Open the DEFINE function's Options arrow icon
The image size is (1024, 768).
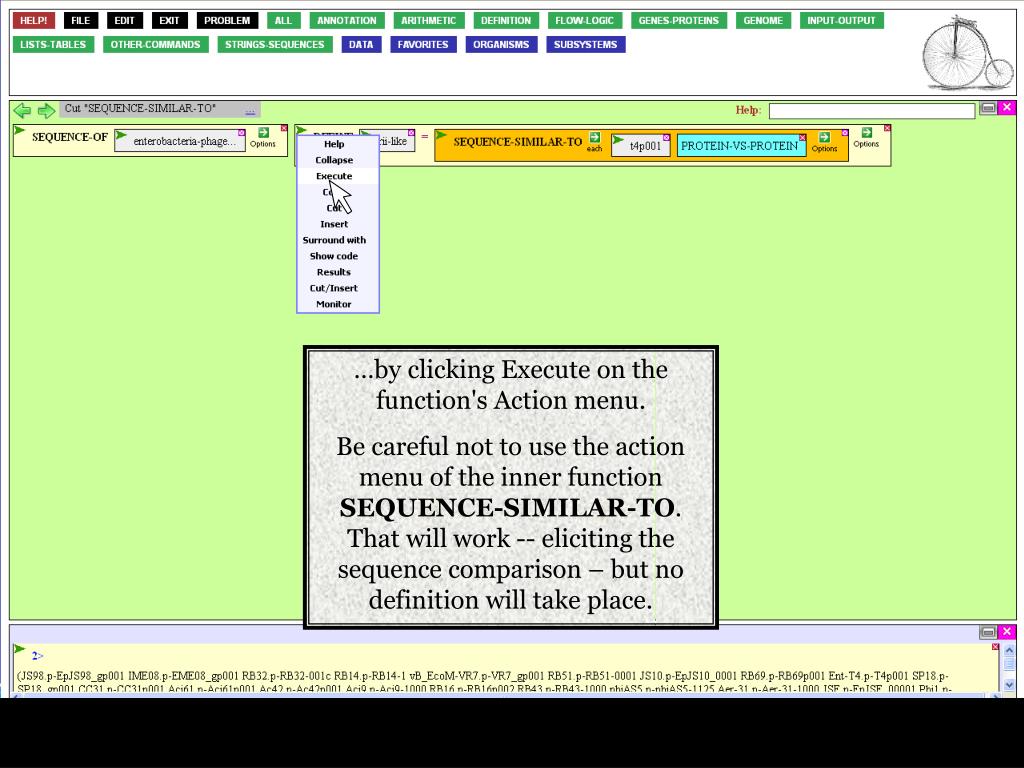pos(867,133)
